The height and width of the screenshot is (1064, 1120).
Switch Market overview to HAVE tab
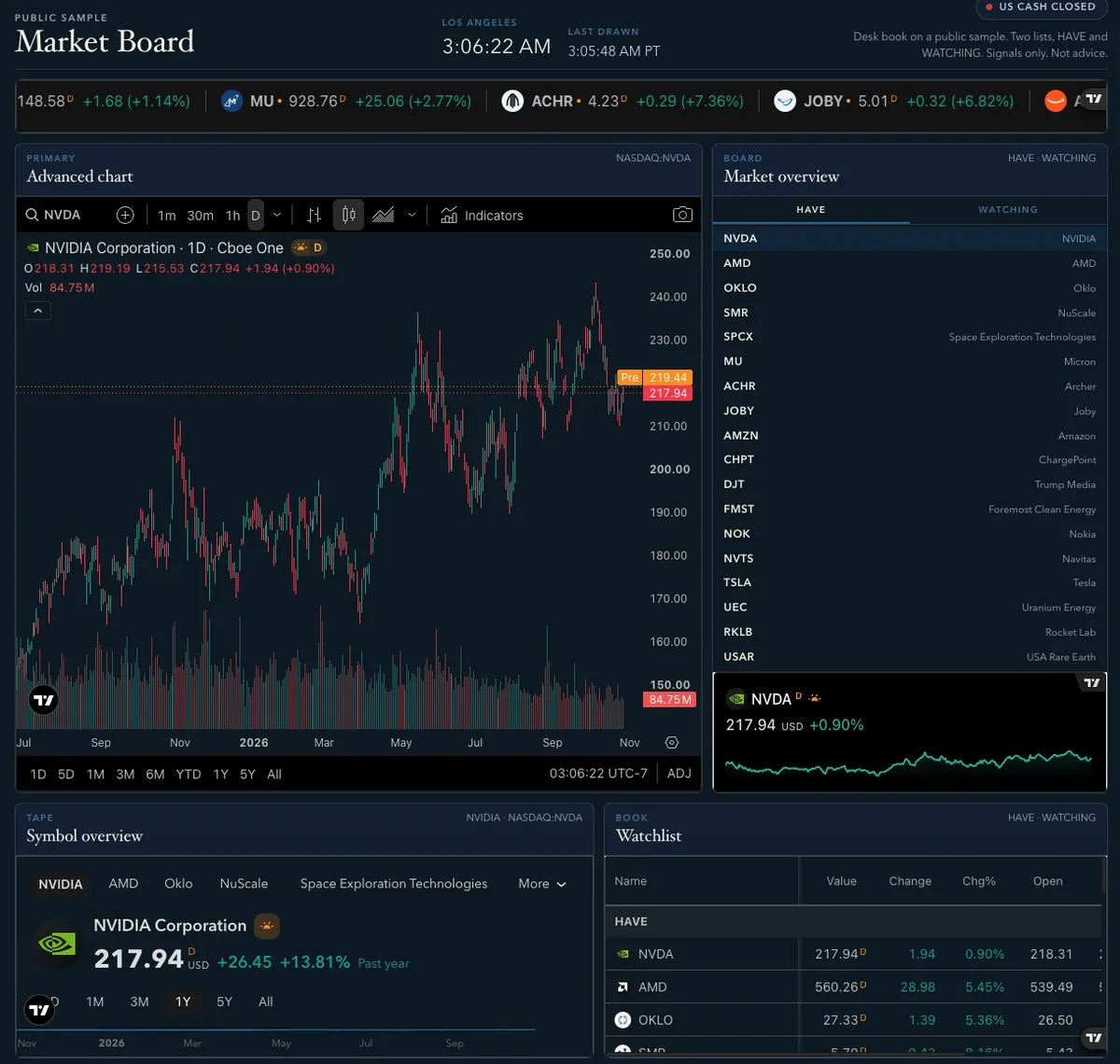(x=811, y=210)
